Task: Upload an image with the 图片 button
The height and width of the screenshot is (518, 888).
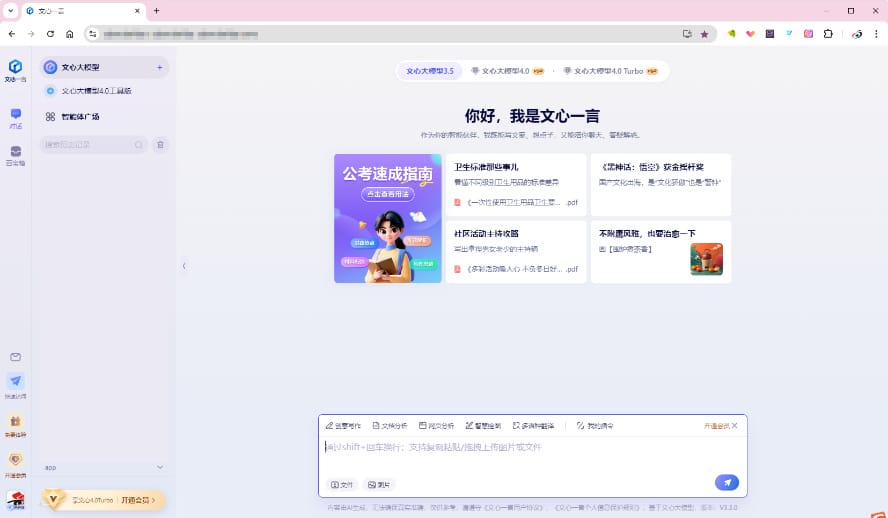Action: tap(379, 485)
